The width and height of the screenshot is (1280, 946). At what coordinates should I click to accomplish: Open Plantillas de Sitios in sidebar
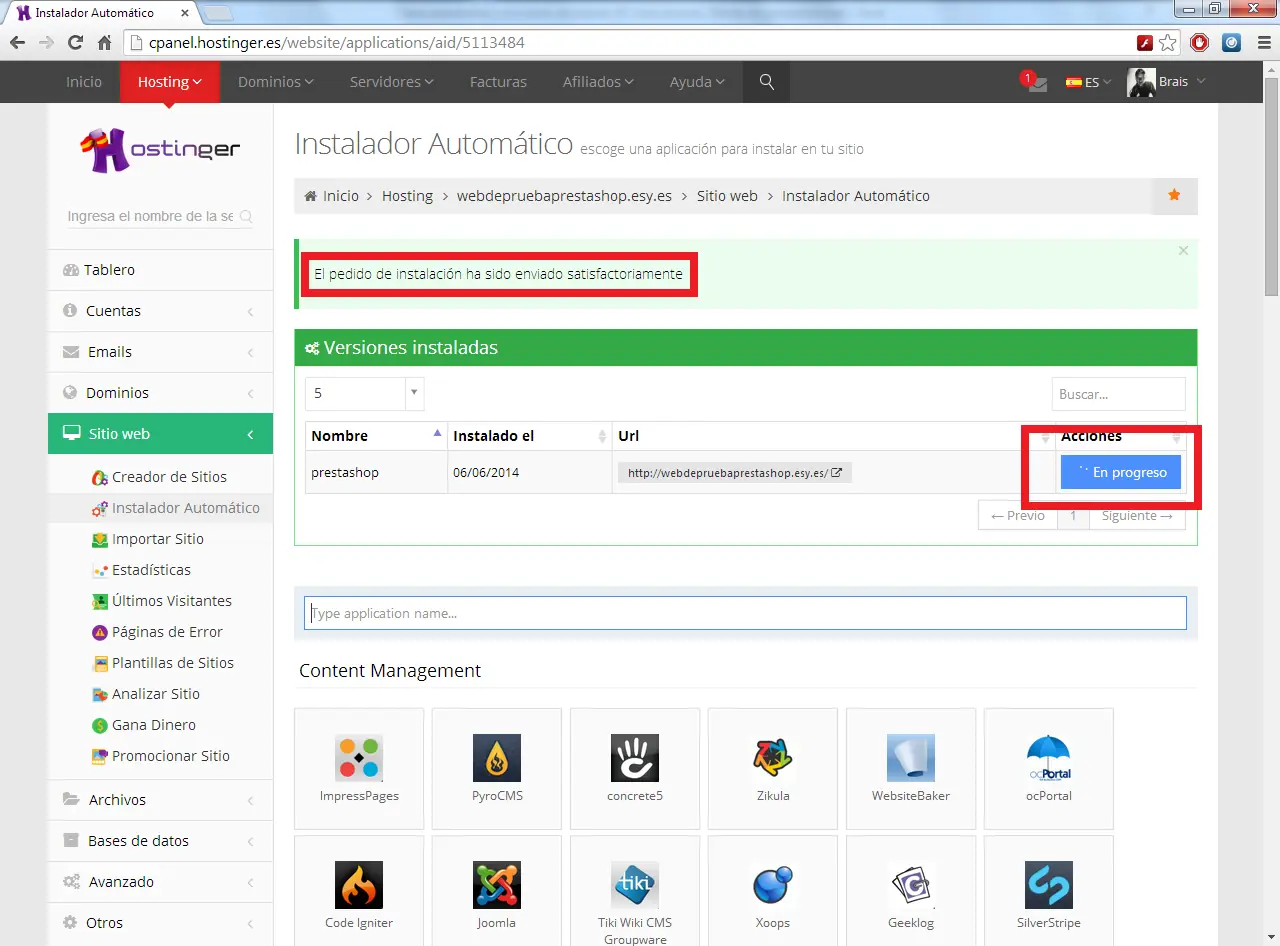[162, 663]
